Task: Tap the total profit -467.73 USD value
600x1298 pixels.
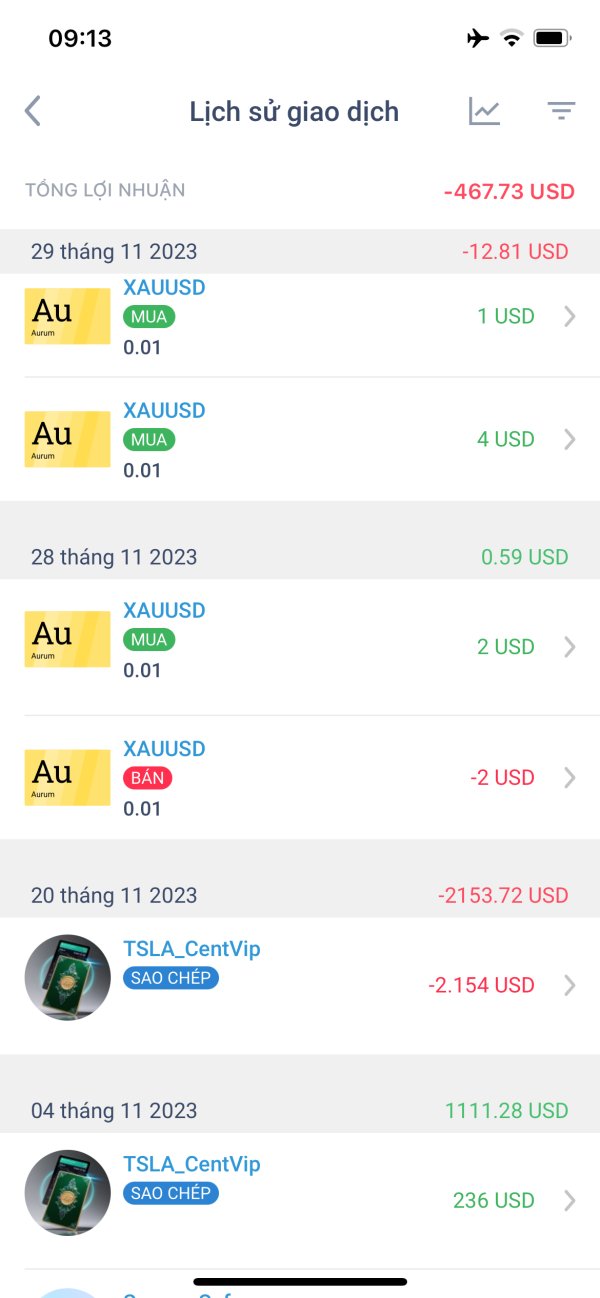Action: (x=509, y=191)
